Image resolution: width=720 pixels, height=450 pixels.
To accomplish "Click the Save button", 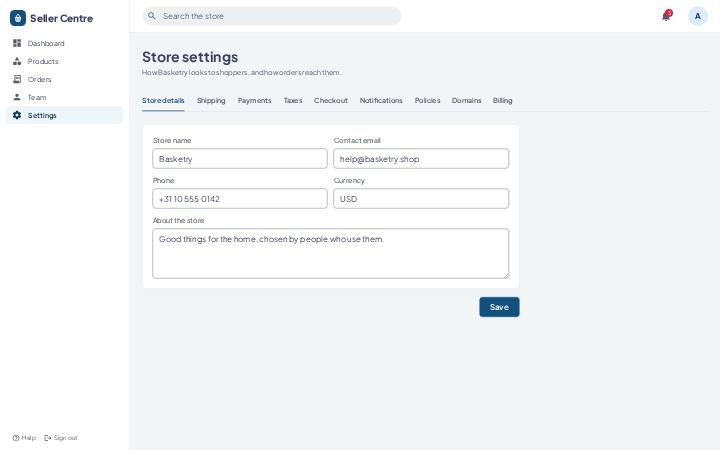I will click(499, 307).
